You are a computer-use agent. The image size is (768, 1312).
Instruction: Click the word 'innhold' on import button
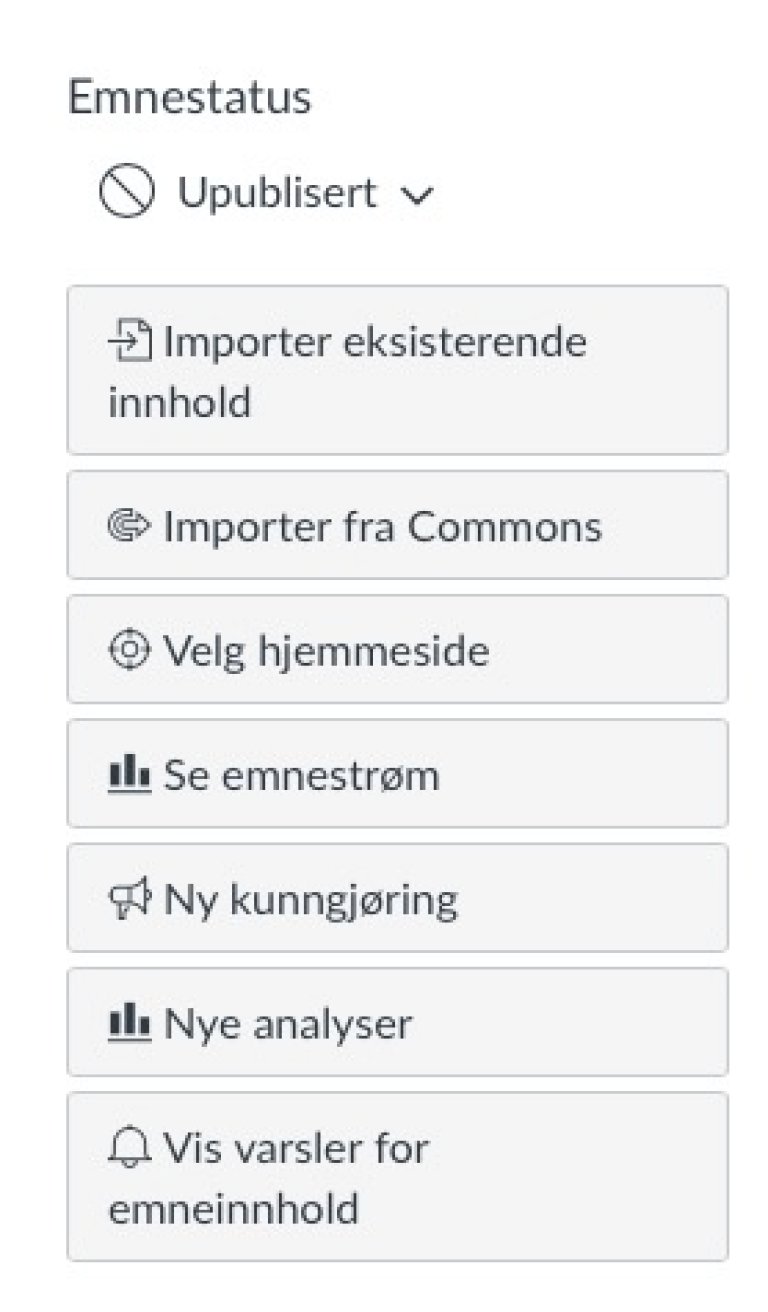(x=179, y=403)
